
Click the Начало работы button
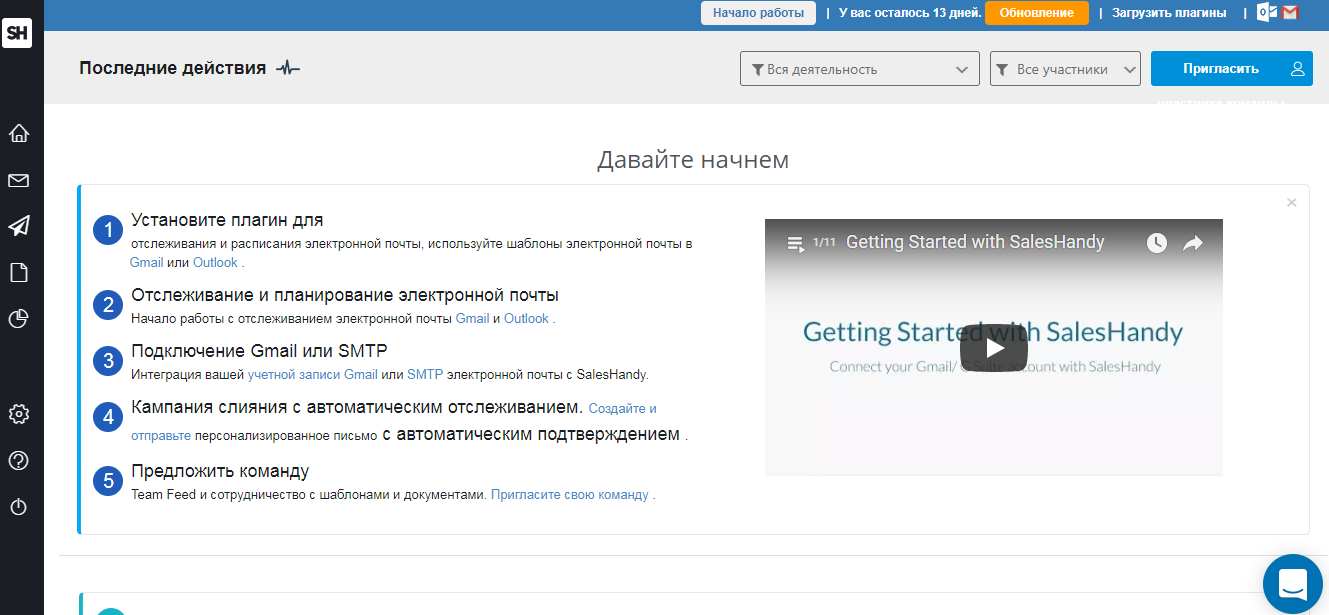tap(758, 13)
